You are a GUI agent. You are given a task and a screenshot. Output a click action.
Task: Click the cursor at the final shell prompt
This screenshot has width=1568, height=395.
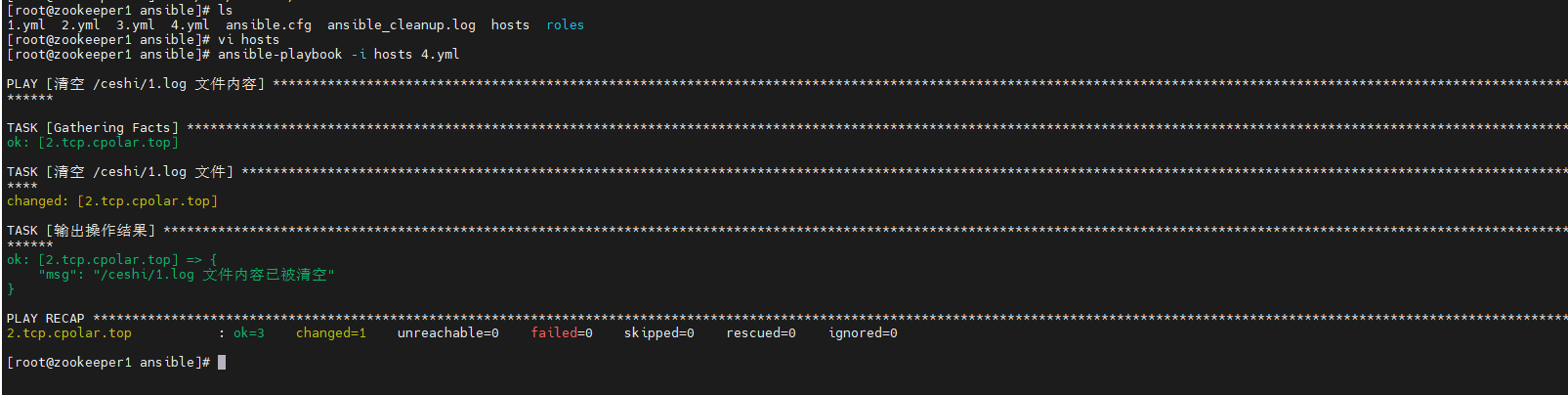[x=222, y=363]
